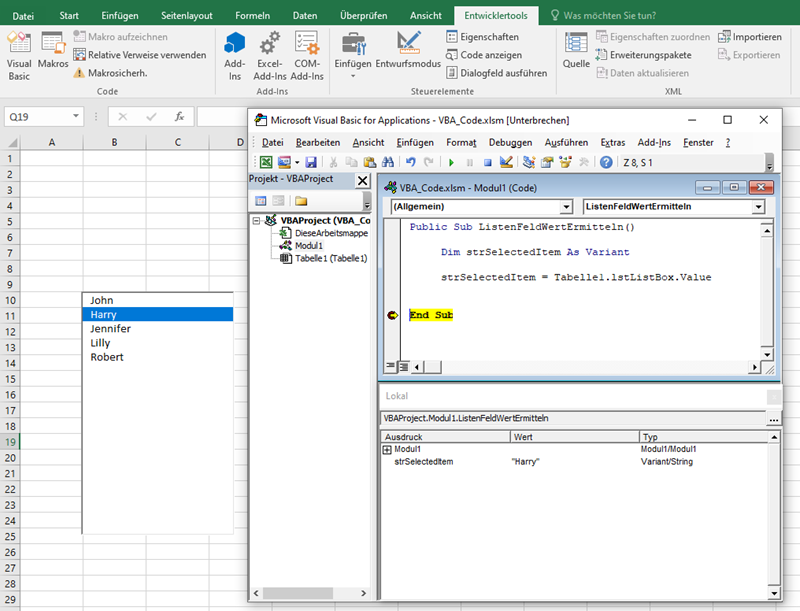Click Relative Verweise verwenden
This screenshot has width=800, height=611.
pyautogui.click(x=140, y=55)
